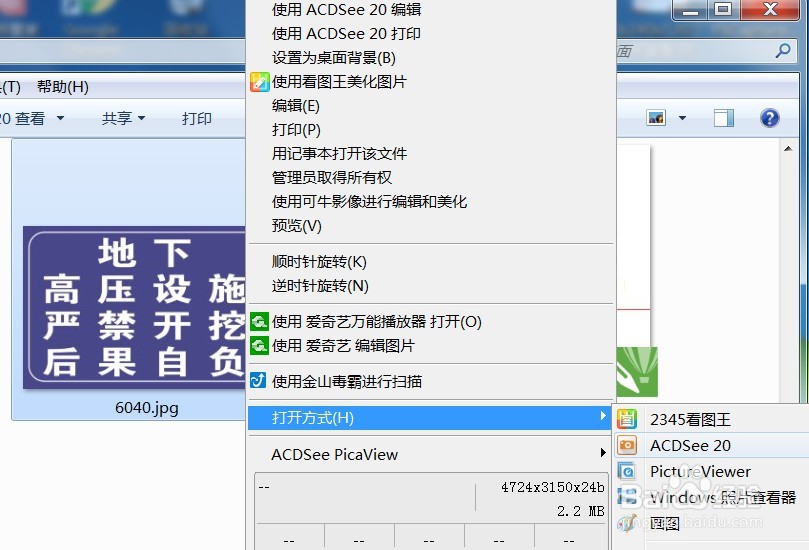Click 2.2 MB file size text
Image resolution: width=809 pixels, height=550 pixels.
580,511
